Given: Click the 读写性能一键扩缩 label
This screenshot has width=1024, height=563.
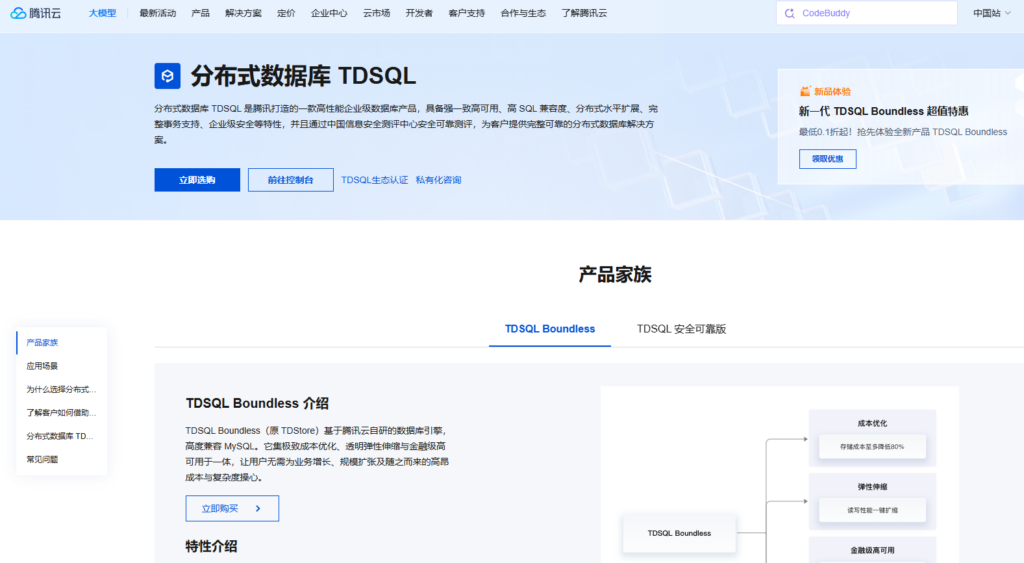Looking at the screenshot, I should [872, 510].
